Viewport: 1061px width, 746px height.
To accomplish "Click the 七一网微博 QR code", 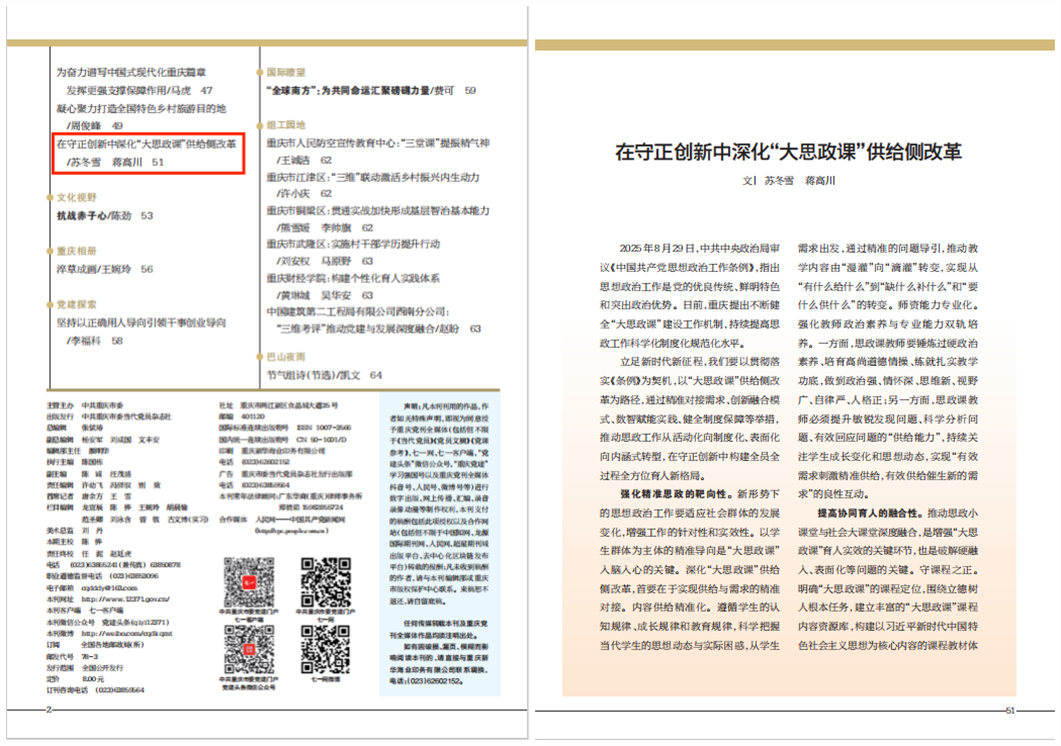I will click(326, 650).
